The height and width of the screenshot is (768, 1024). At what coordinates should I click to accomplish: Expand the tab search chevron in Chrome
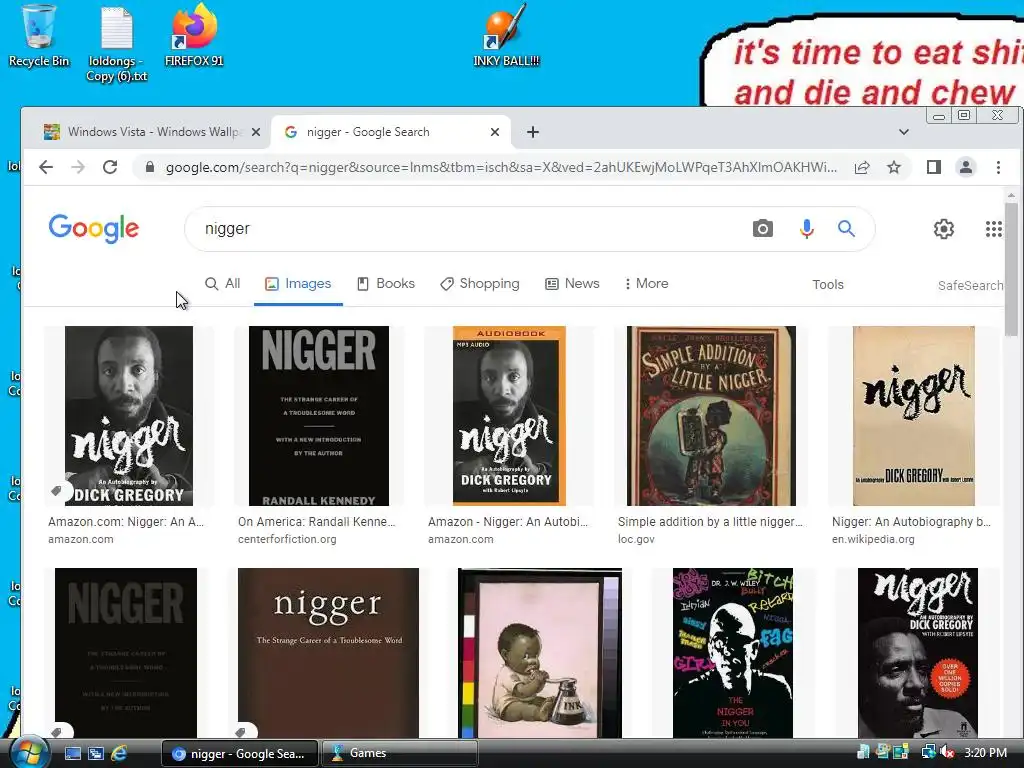click(x=904, y=132)
